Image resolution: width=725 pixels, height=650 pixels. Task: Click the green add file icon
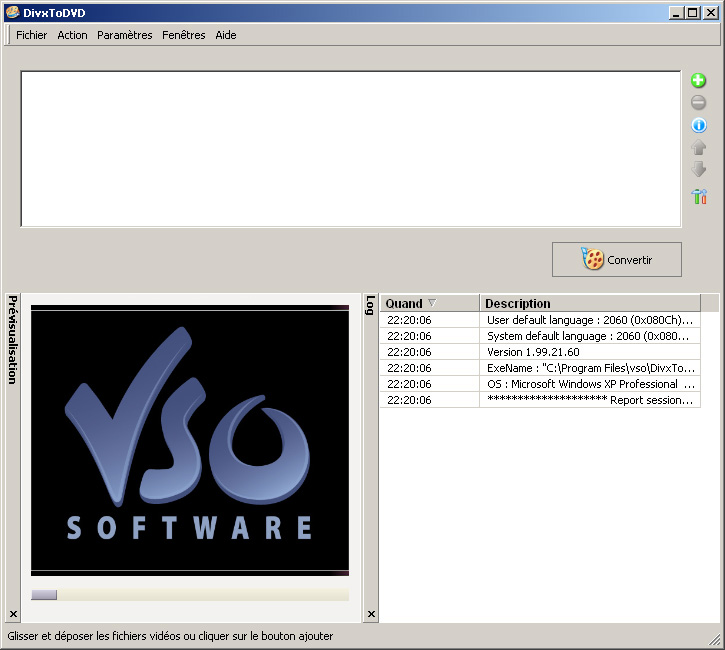tap(698, 80)
